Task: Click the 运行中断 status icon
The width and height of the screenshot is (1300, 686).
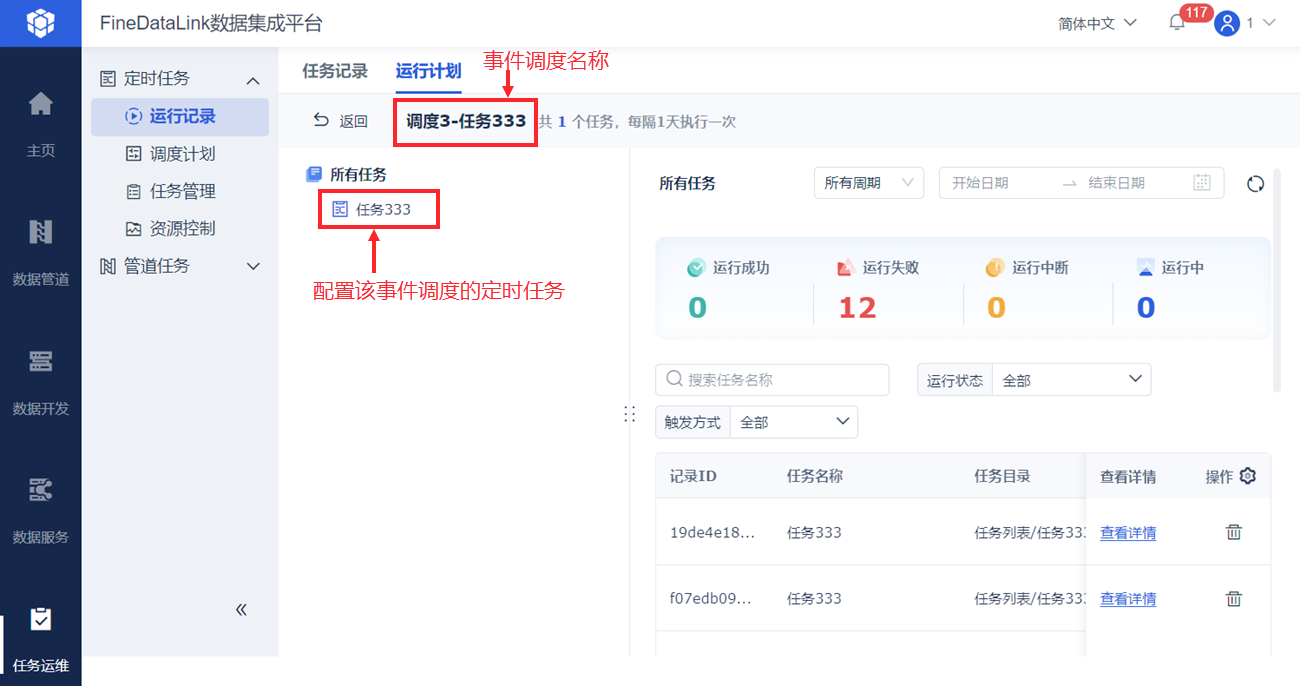Action: pyautogui.click(x=995, y=268)
